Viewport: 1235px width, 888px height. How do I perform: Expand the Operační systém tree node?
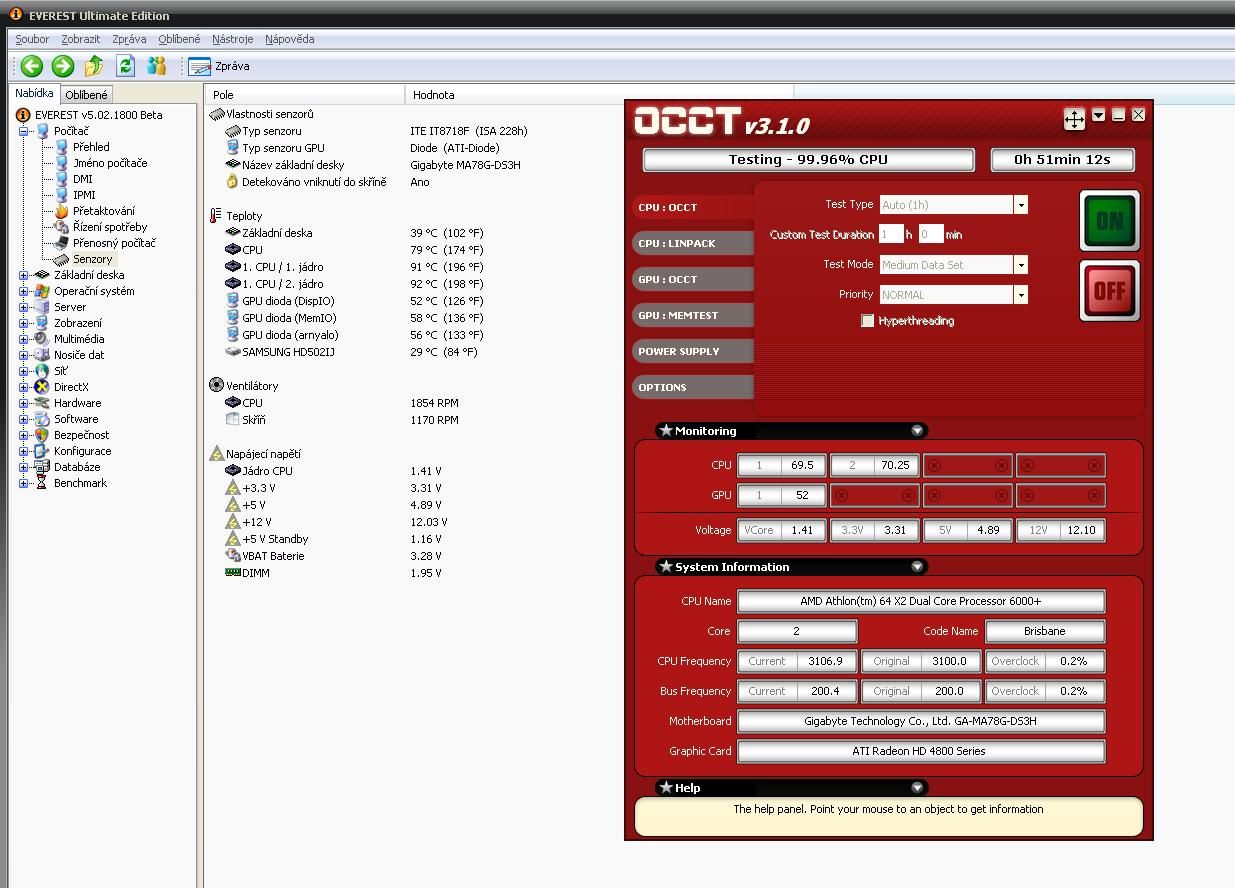click(x=23, y=291)
